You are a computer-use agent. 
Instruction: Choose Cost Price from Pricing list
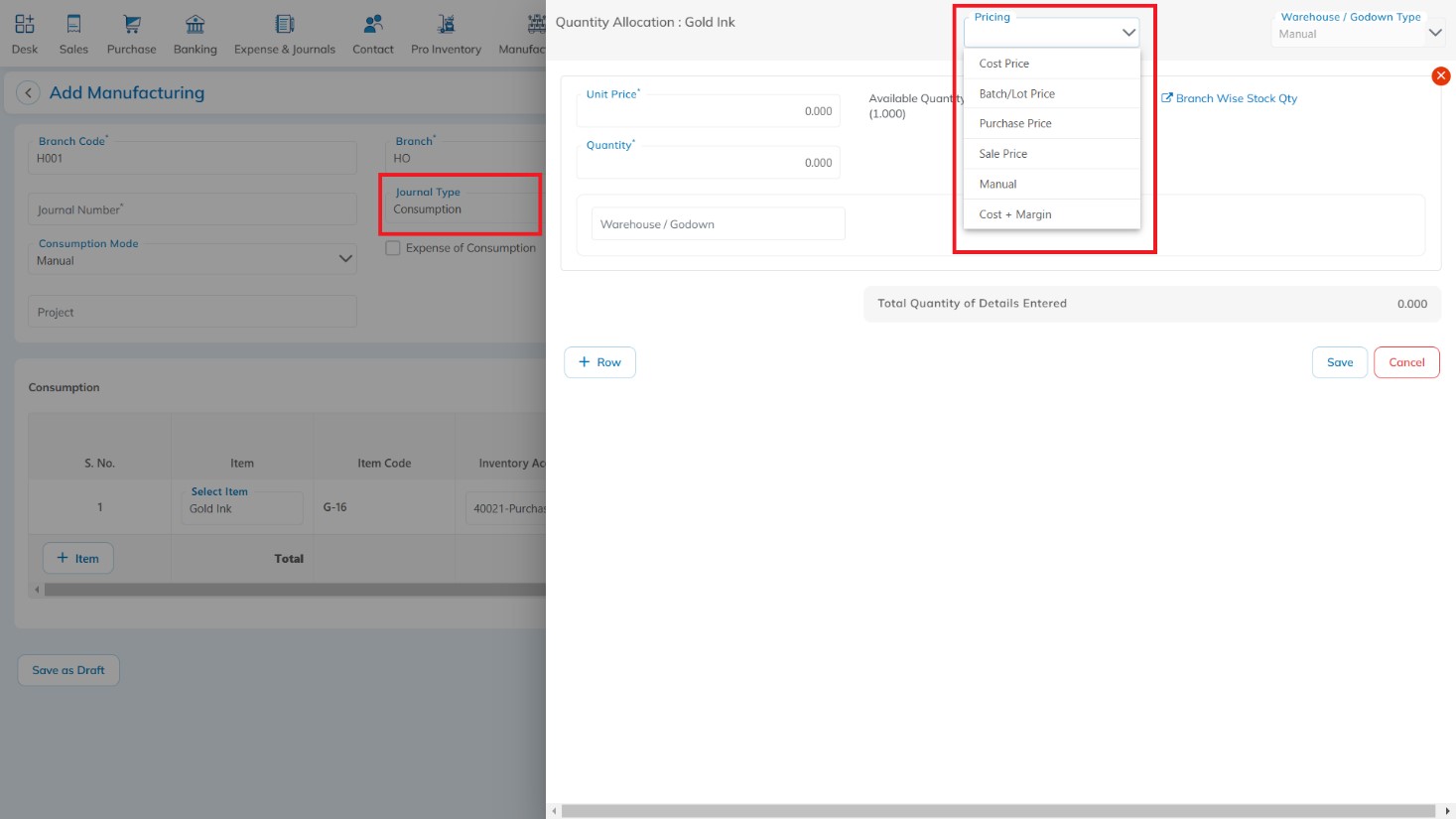coord(1052,64)
